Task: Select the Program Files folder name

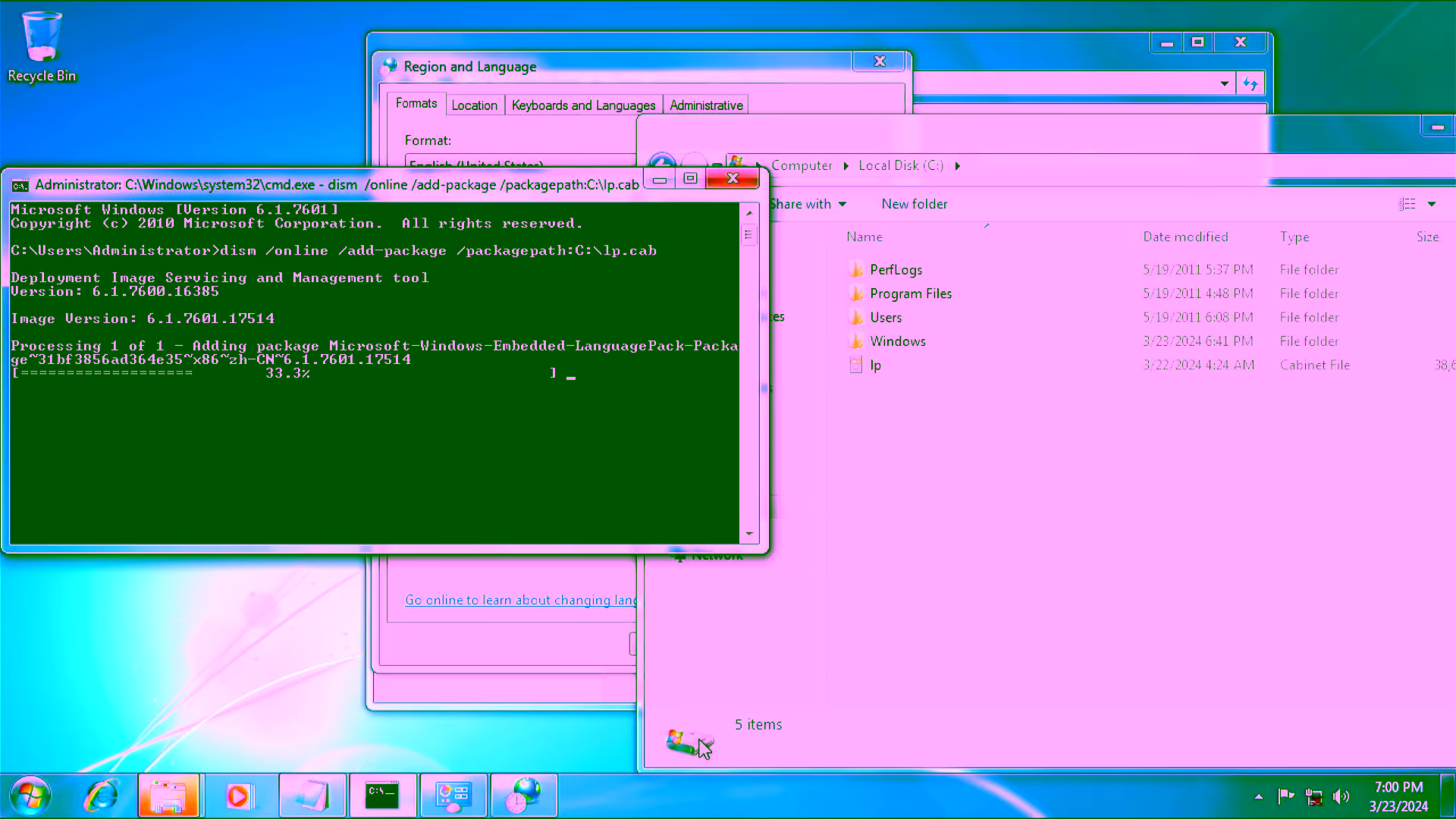Action: [x=911, y=293]
